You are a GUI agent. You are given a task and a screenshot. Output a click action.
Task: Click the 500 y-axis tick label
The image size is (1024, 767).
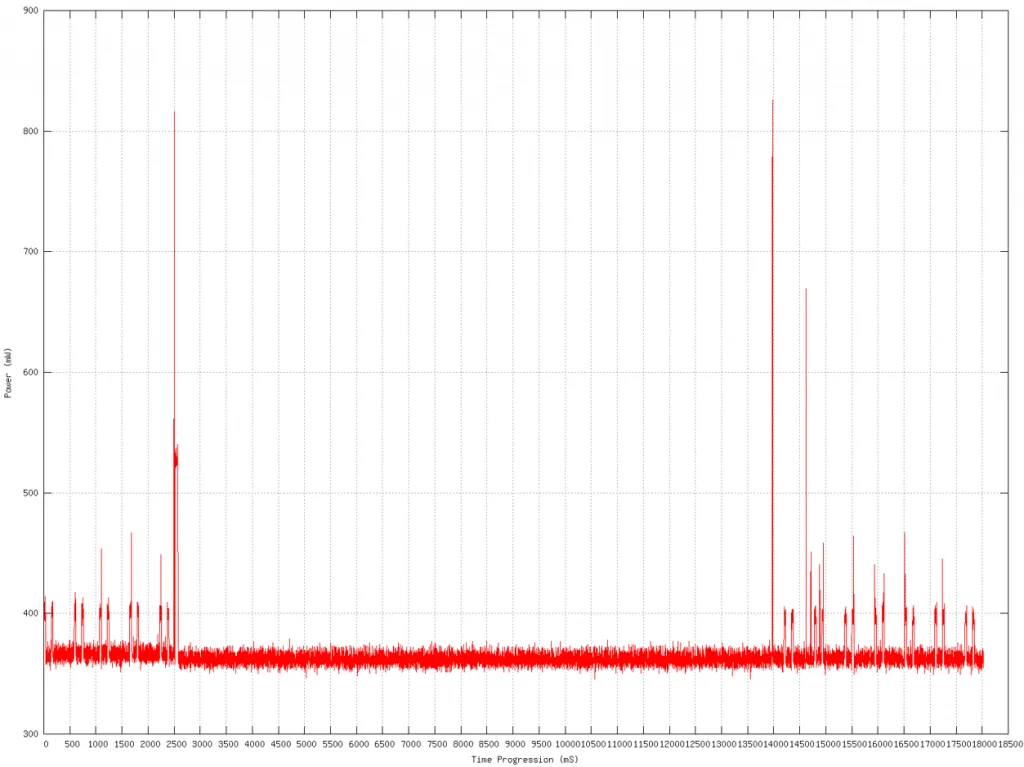[x=30, y=493]
